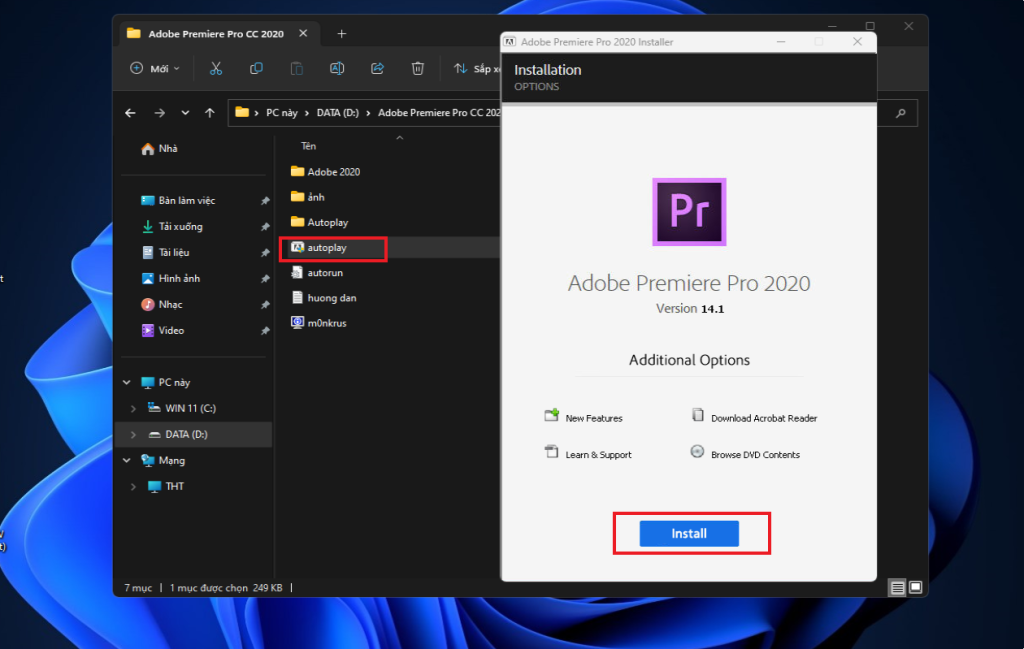Select WIN 11 (C:) drive in the tree
The image size is (1024, 649).
[x=182, y=409]
